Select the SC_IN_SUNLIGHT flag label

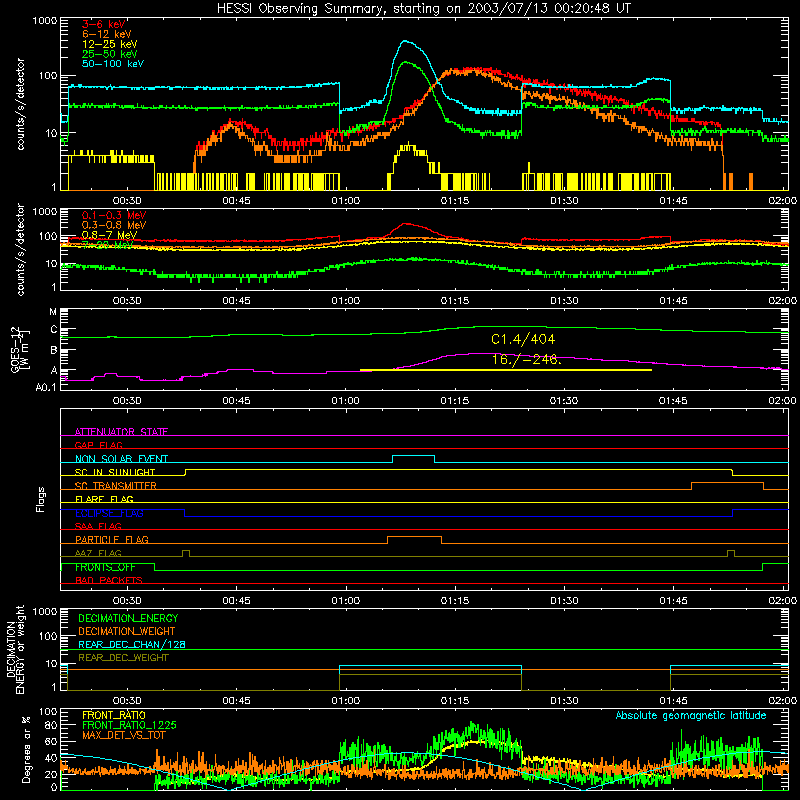115,472
